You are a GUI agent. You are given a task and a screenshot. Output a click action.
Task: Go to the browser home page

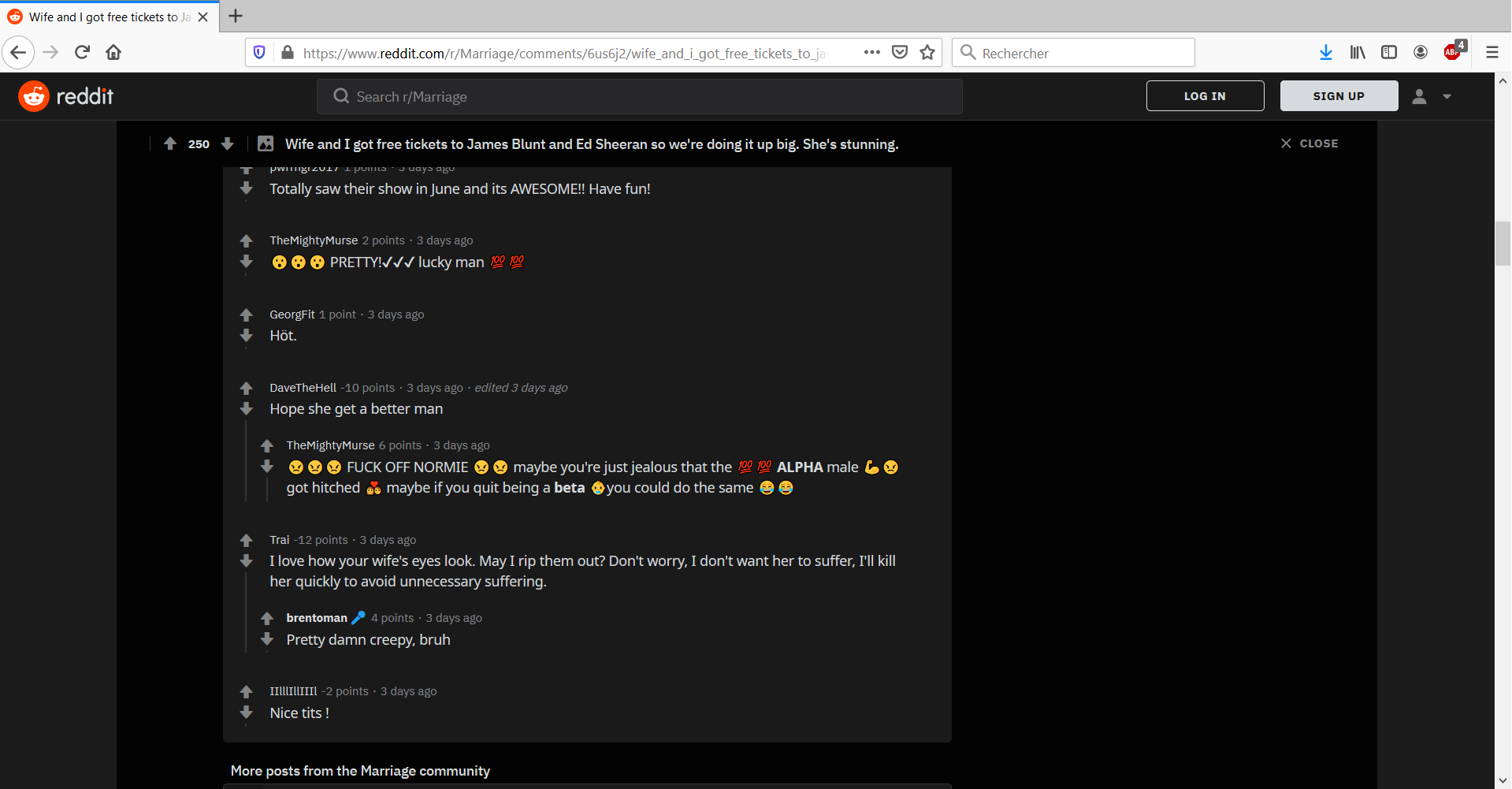coord(113,53)
